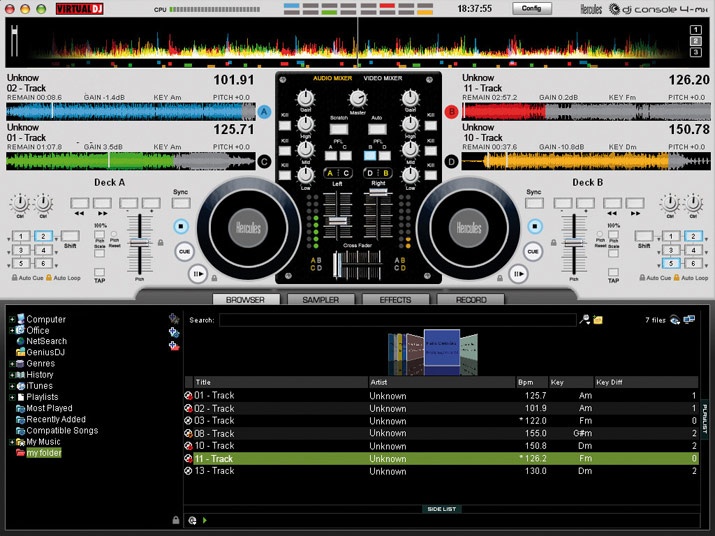Click the NetSearch icon in folder tree

coord(20,341)
